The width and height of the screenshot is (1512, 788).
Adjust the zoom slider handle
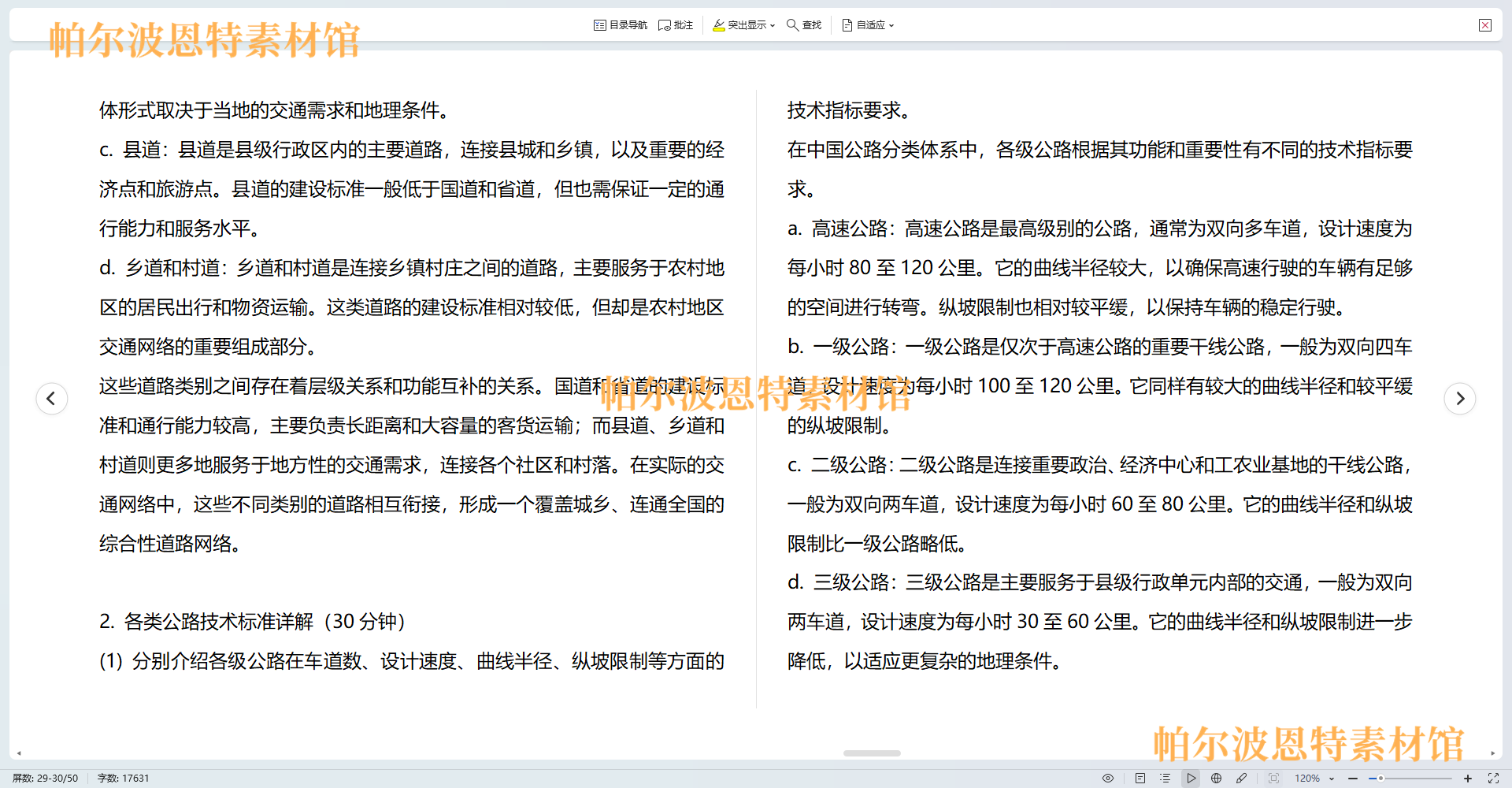[x=1380, y=778]
